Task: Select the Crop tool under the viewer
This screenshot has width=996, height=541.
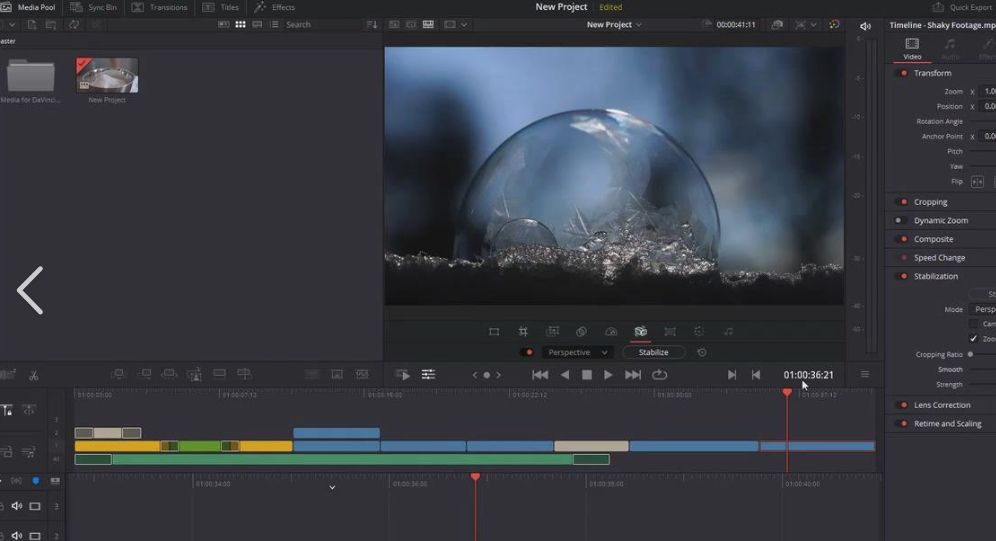Action: (x=523, y=331)
